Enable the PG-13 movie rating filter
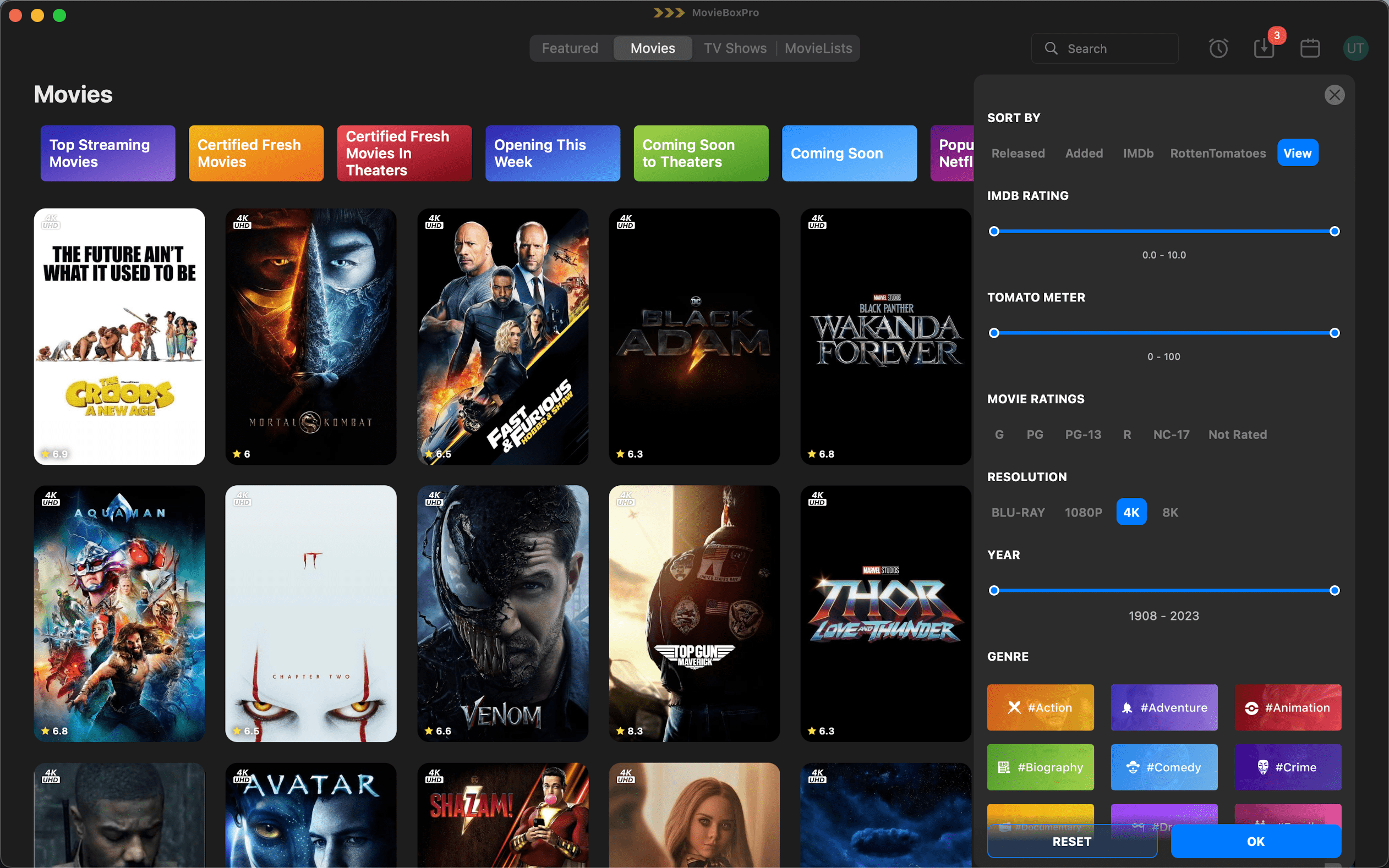1389x868 pixels. click(1083, 435)
